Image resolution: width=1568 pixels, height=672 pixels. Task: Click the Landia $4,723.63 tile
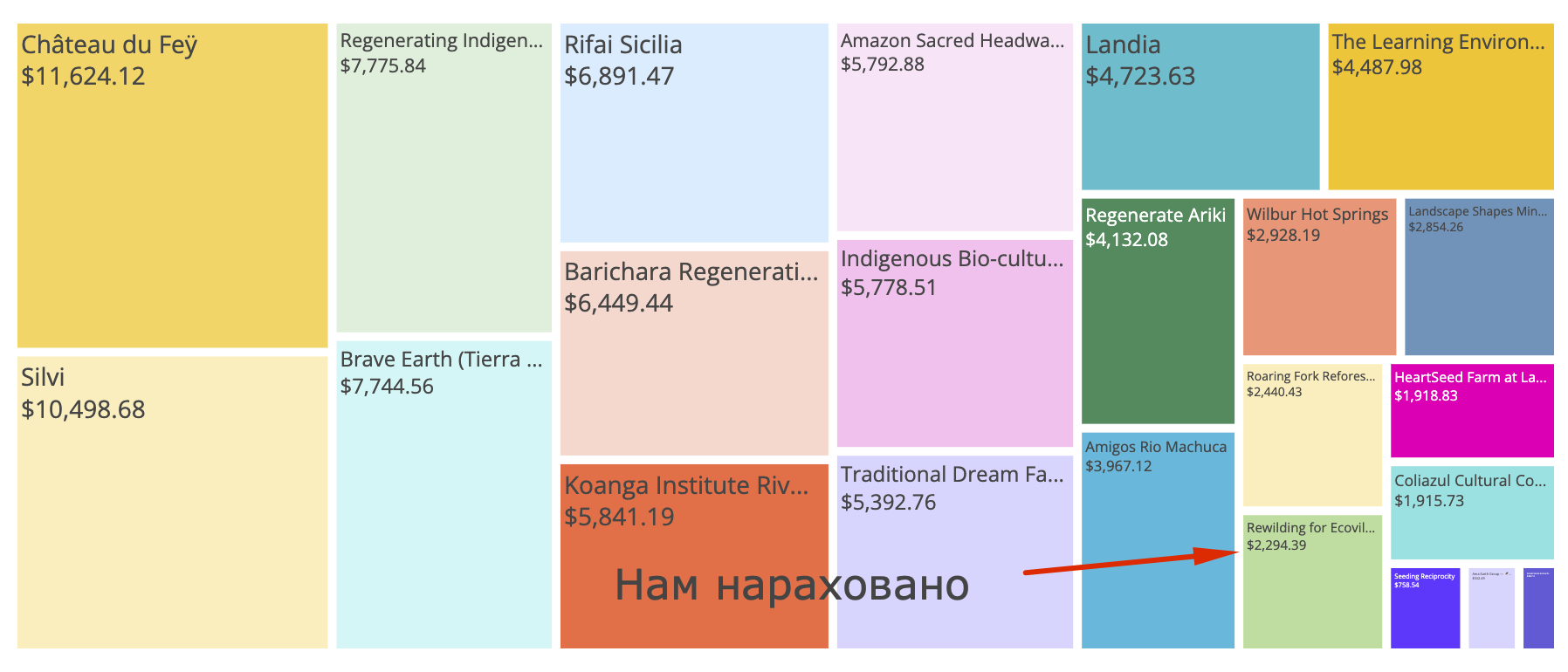coord(1200,106)
